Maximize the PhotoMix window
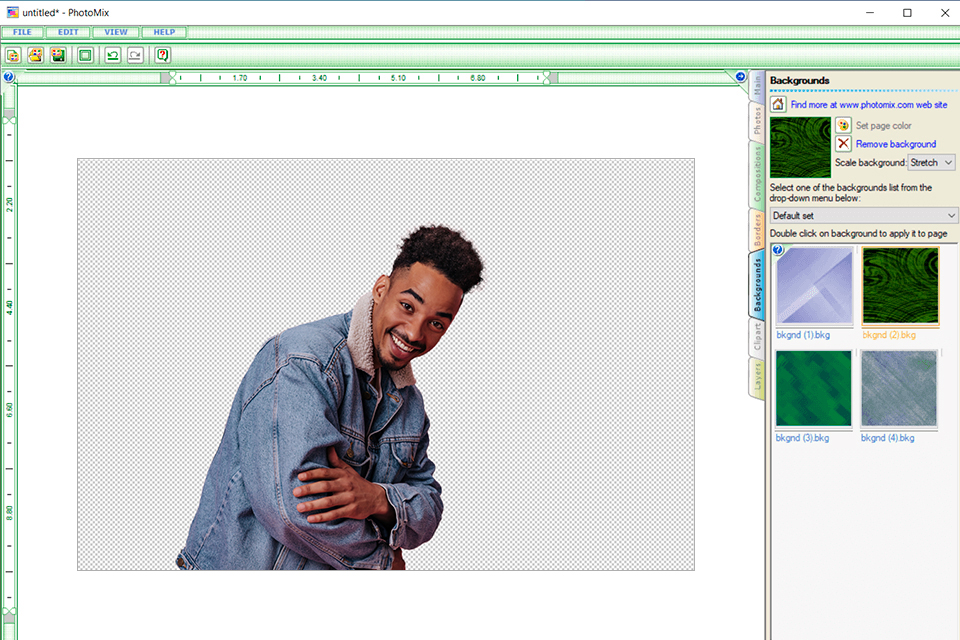Viewport: 960px width, 640px height. (x=907, y=12)
